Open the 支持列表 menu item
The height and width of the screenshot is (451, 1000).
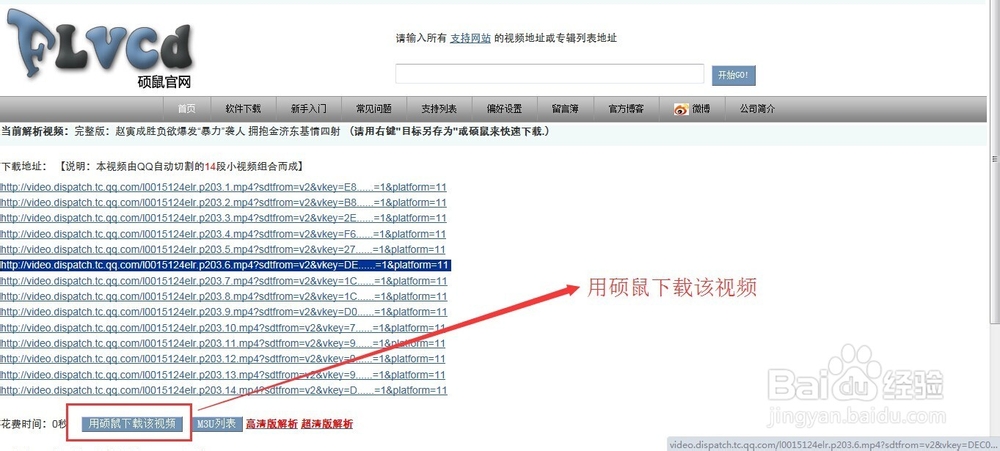click(439, 109)
